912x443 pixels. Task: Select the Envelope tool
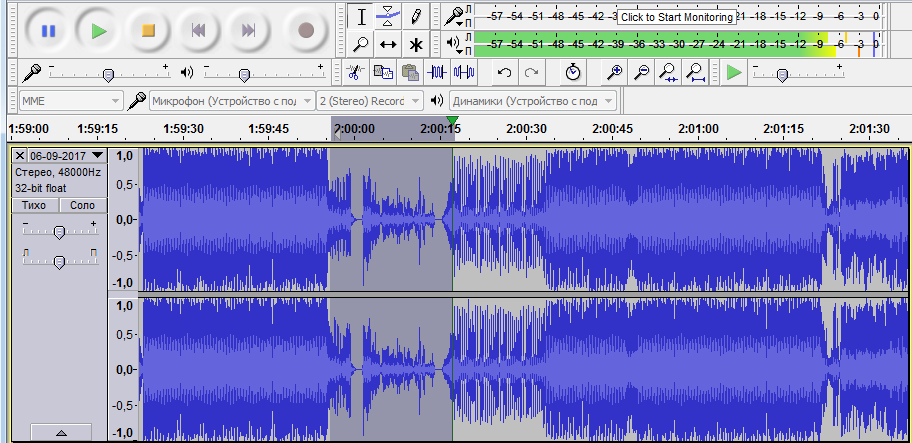tap(388, 16)
